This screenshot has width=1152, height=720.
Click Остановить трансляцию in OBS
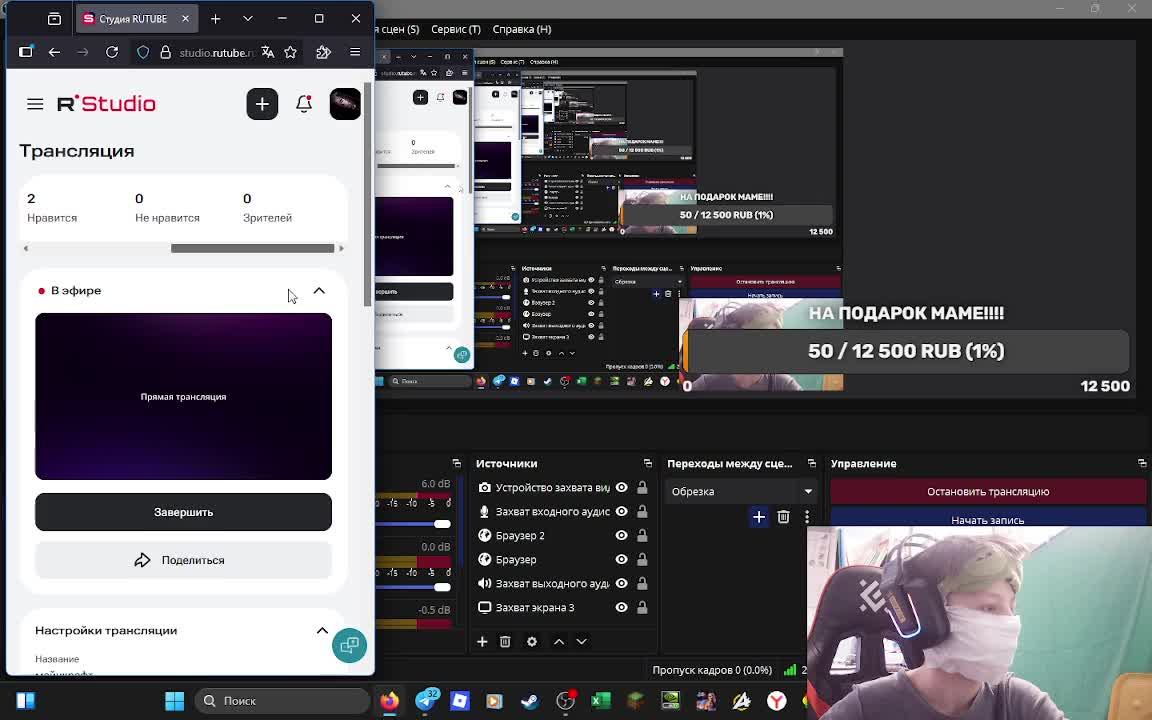(x=988, y=492)
